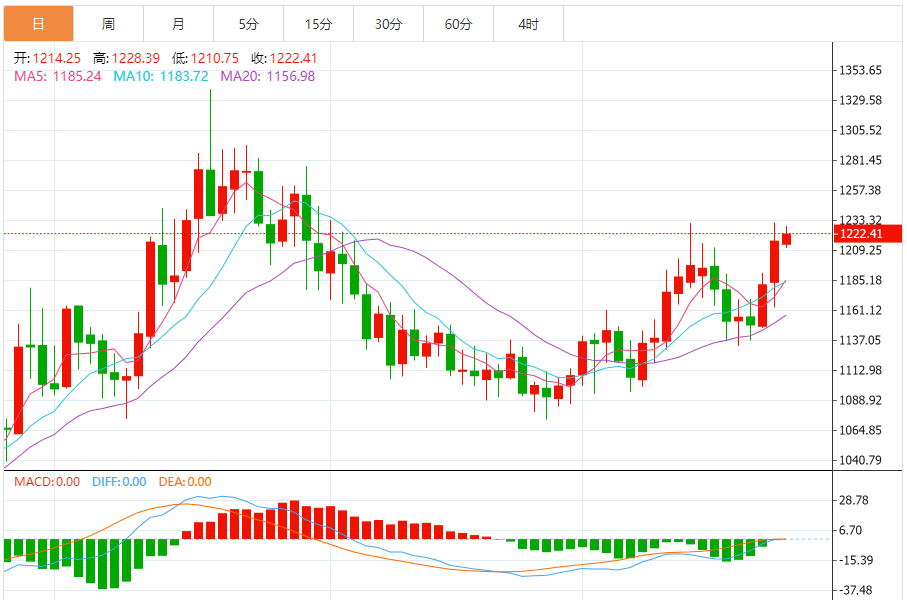This screenshot has width=907, height=600.
Task: Click the 低:1210.75 low price value
Action: click(x=205, y=58)
